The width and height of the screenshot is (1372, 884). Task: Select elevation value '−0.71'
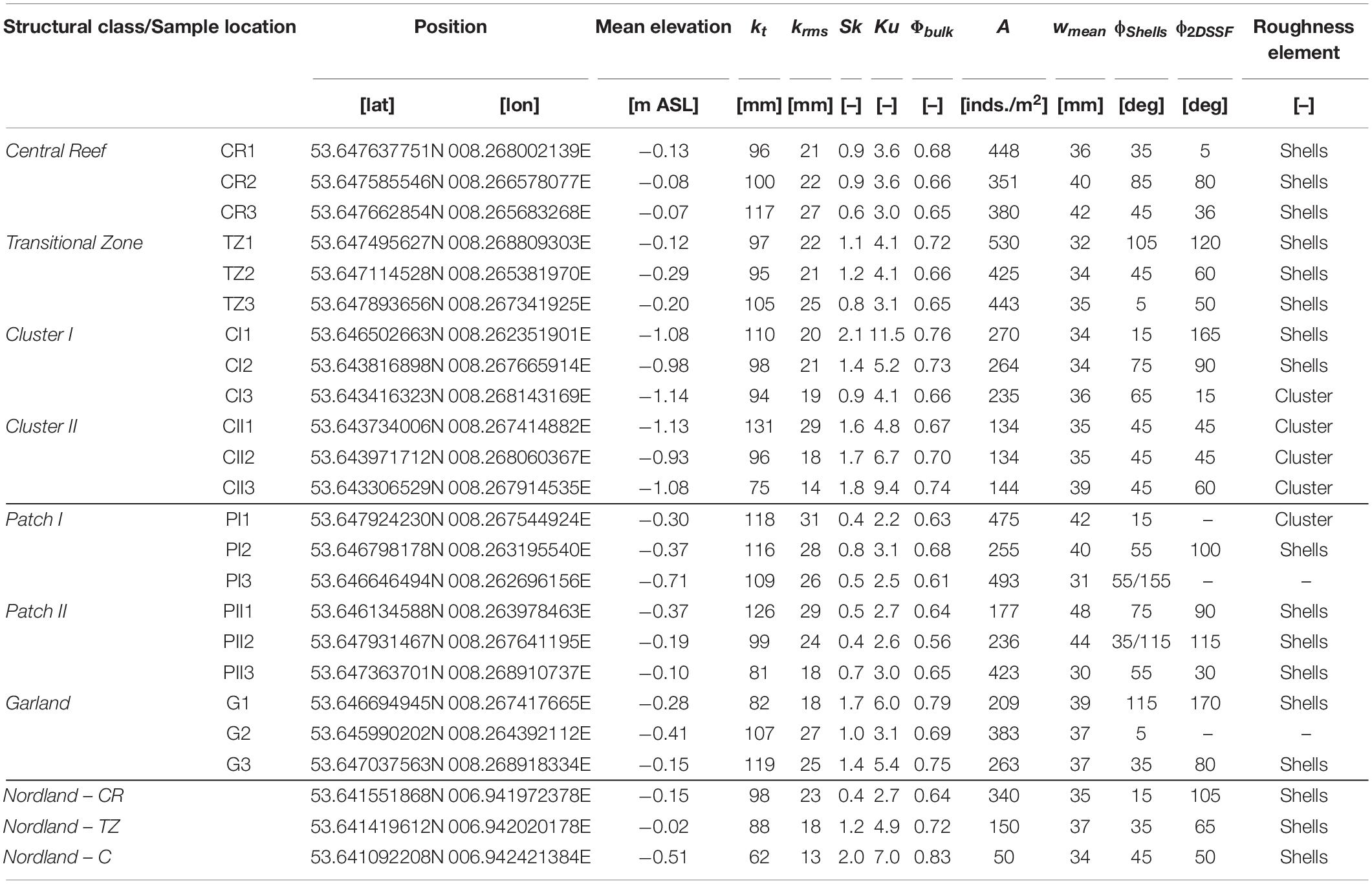664,581
